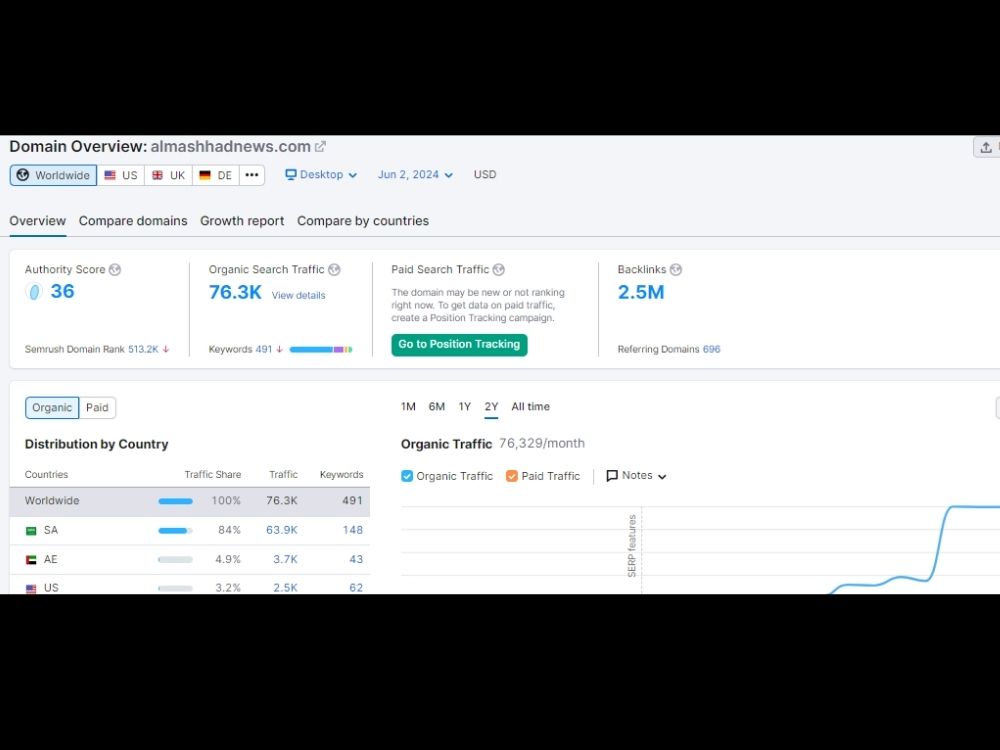Click the SERP features timeline marker
1000x750 pixels.
[632, 545]
